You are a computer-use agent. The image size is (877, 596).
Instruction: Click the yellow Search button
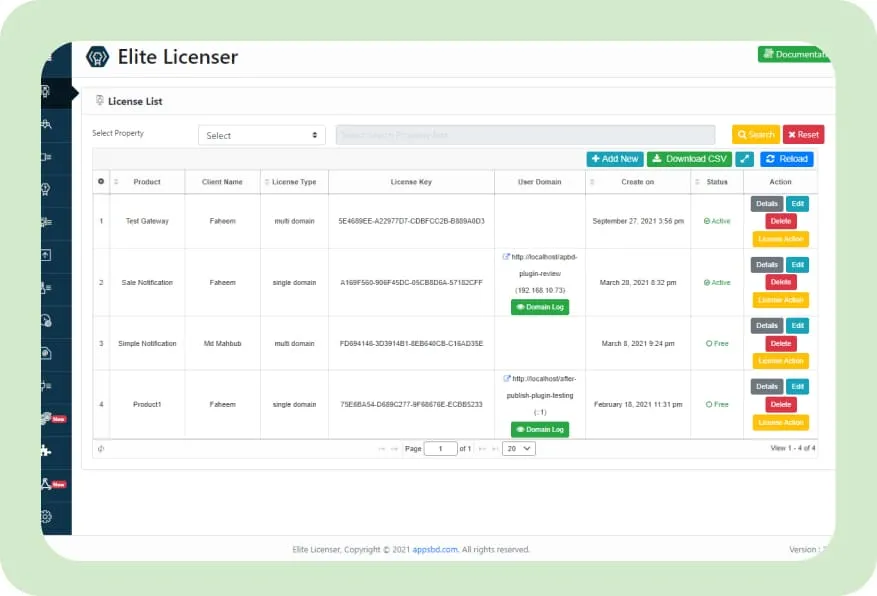756,135
